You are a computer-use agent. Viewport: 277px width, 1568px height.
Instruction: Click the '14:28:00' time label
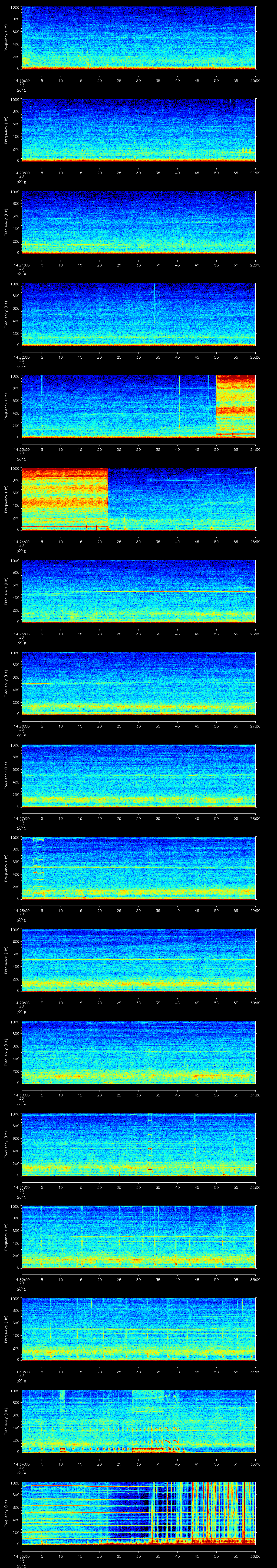click(21, 910)
